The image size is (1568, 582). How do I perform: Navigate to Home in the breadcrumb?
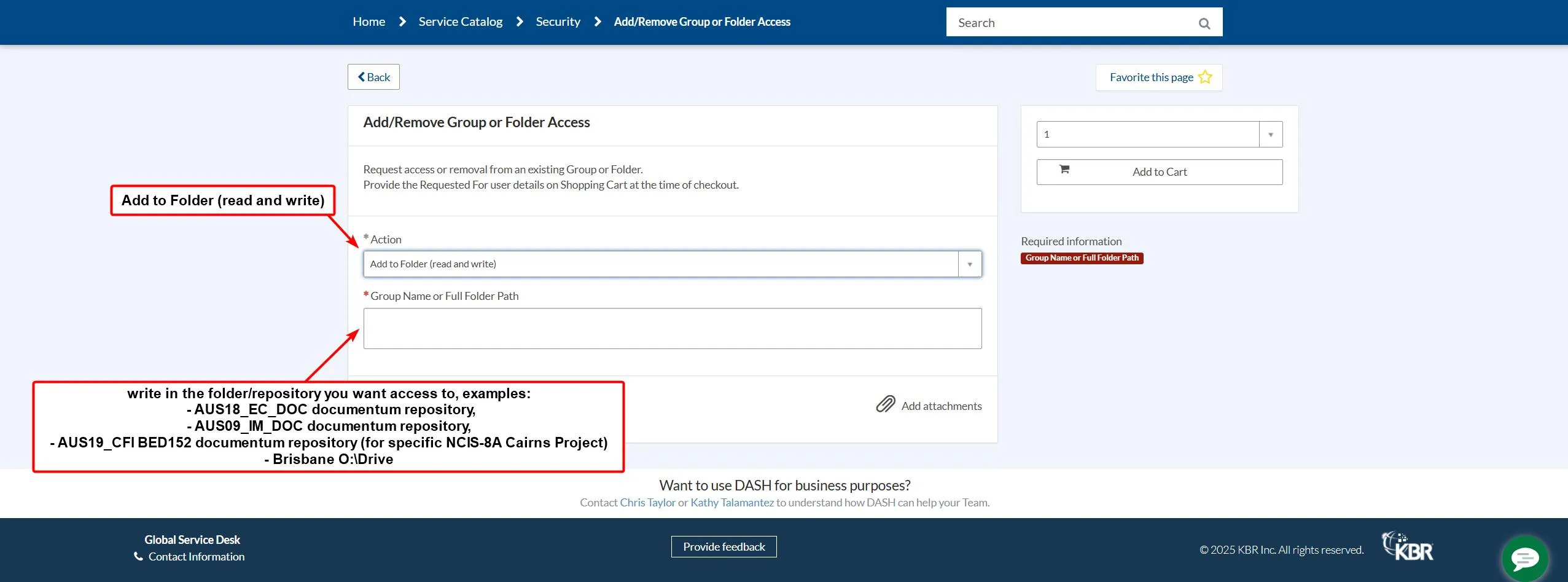click(368, 21)
